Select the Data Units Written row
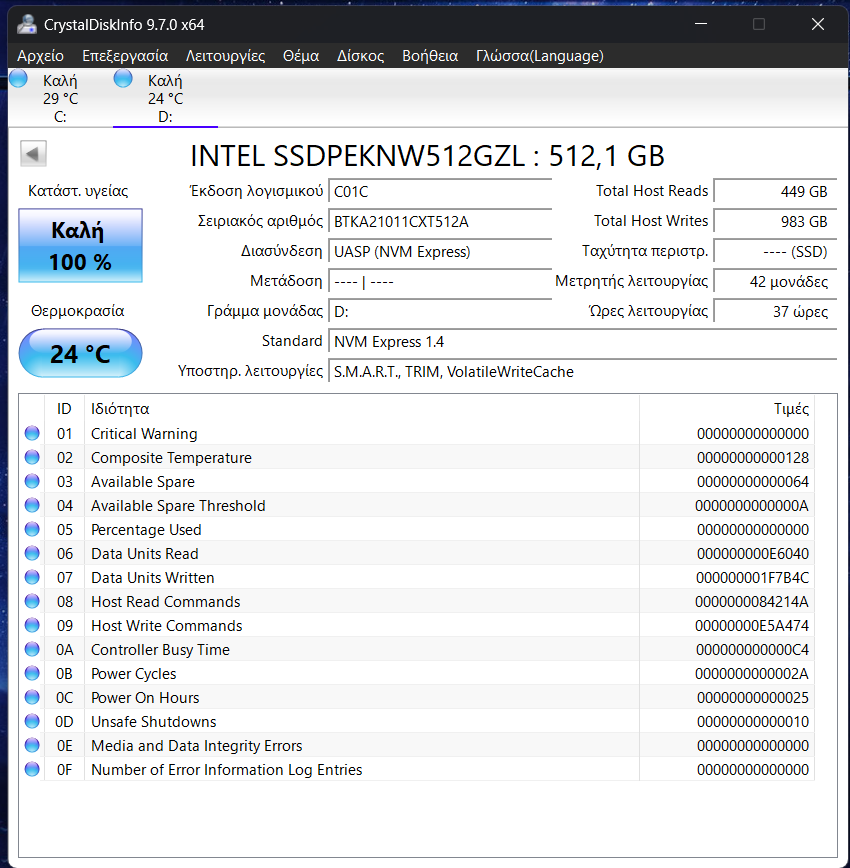 416,577
